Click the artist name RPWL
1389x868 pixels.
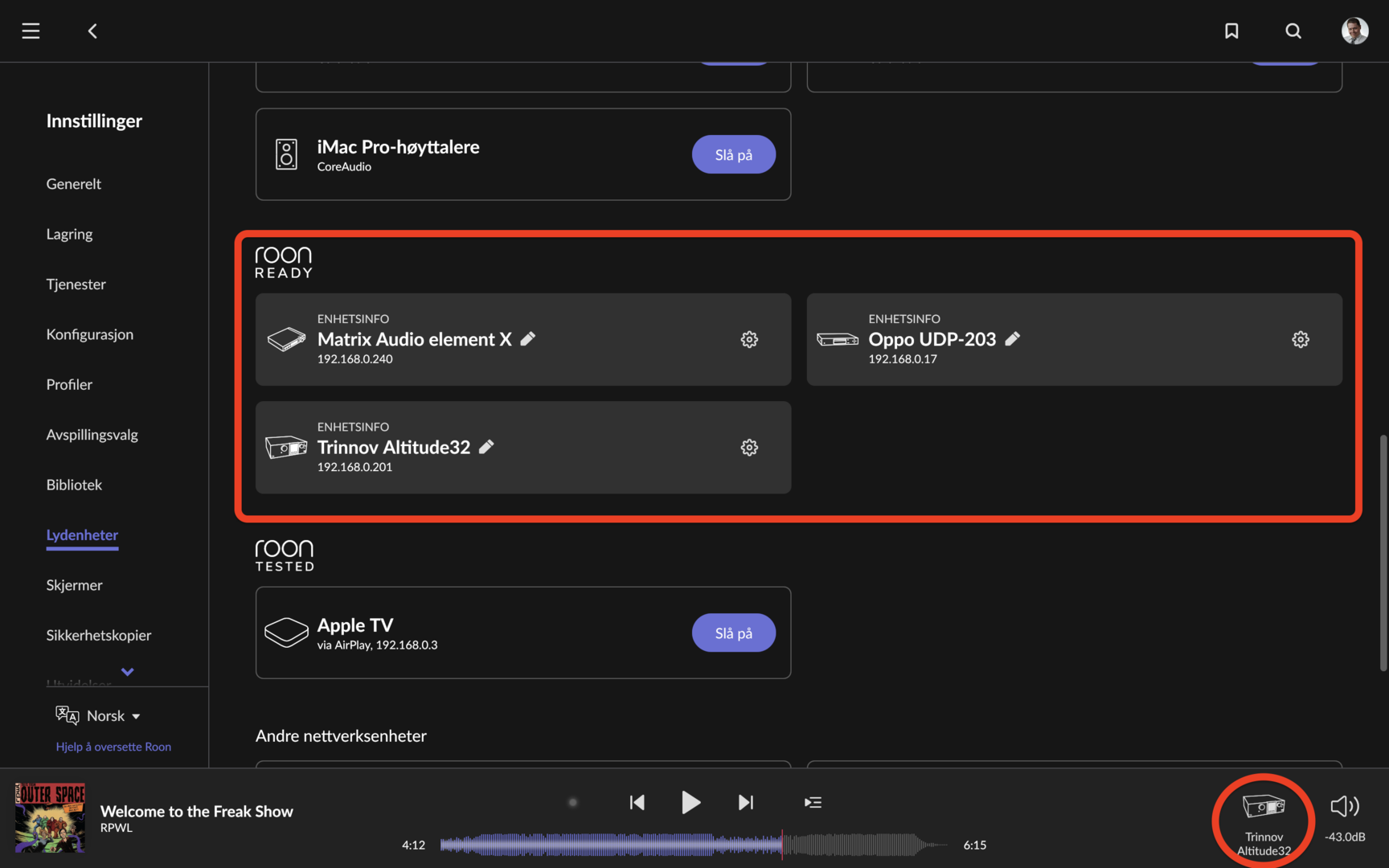point(117,828)
